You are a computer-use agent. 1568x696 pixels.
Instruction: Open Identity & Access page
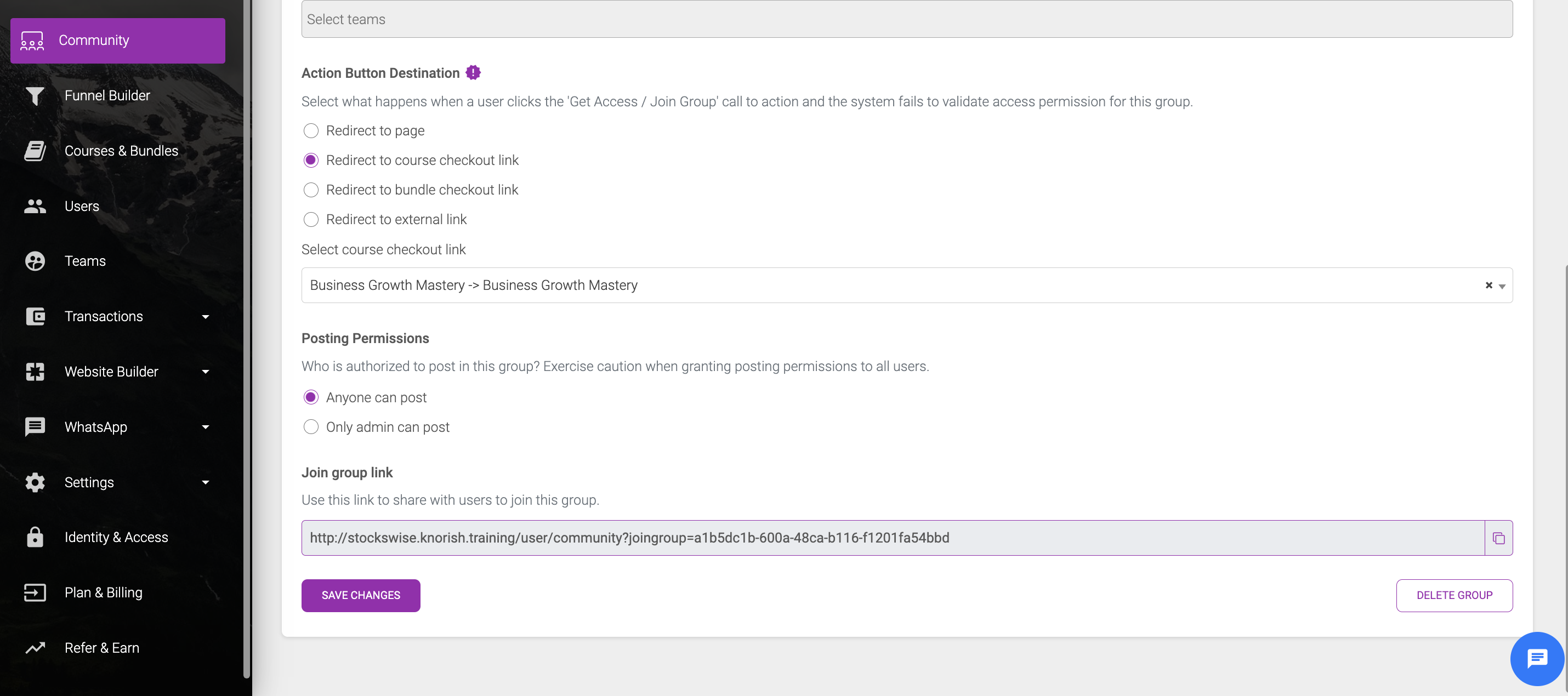click(117, 537)
